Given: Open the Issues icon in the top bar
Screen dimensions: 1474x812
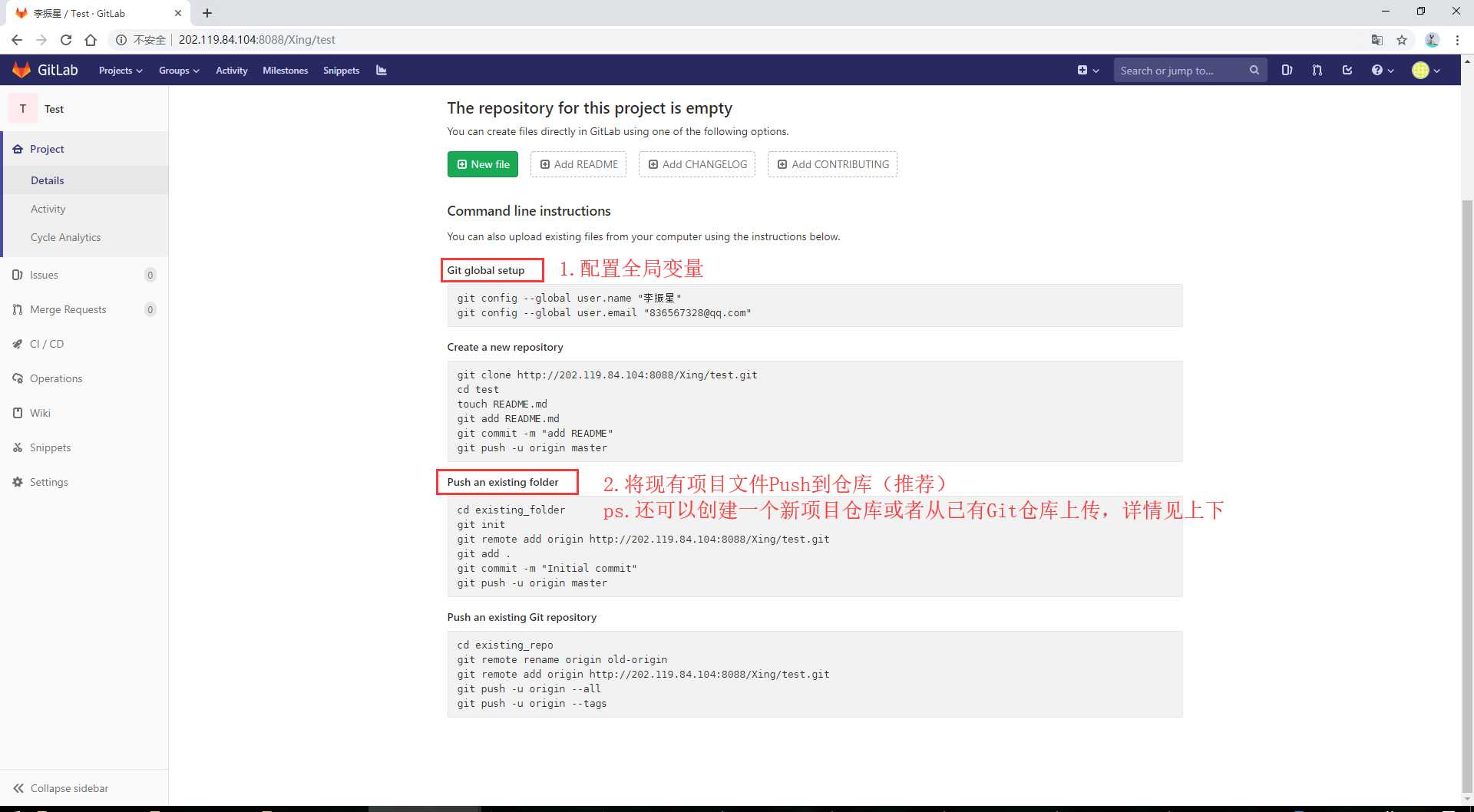Looking at the screenshot, I should pos(1287,70).
